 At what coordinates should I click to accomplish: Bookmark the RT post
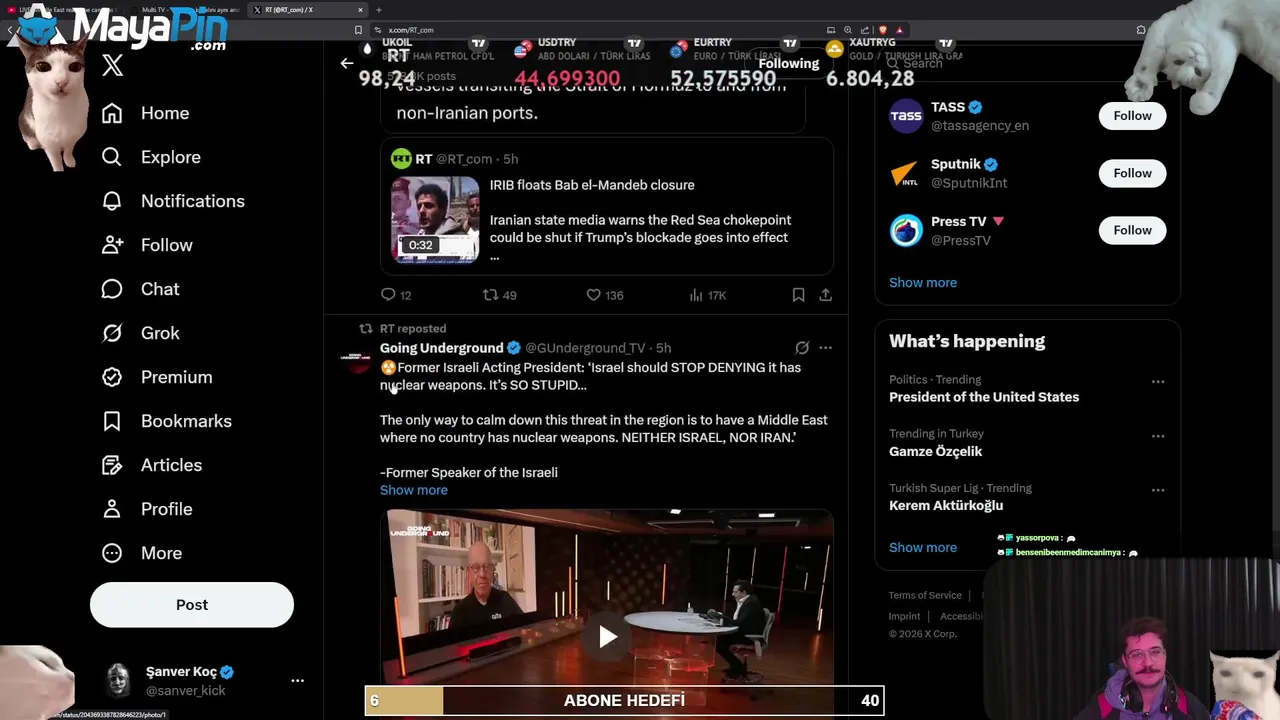pos(798,295)
